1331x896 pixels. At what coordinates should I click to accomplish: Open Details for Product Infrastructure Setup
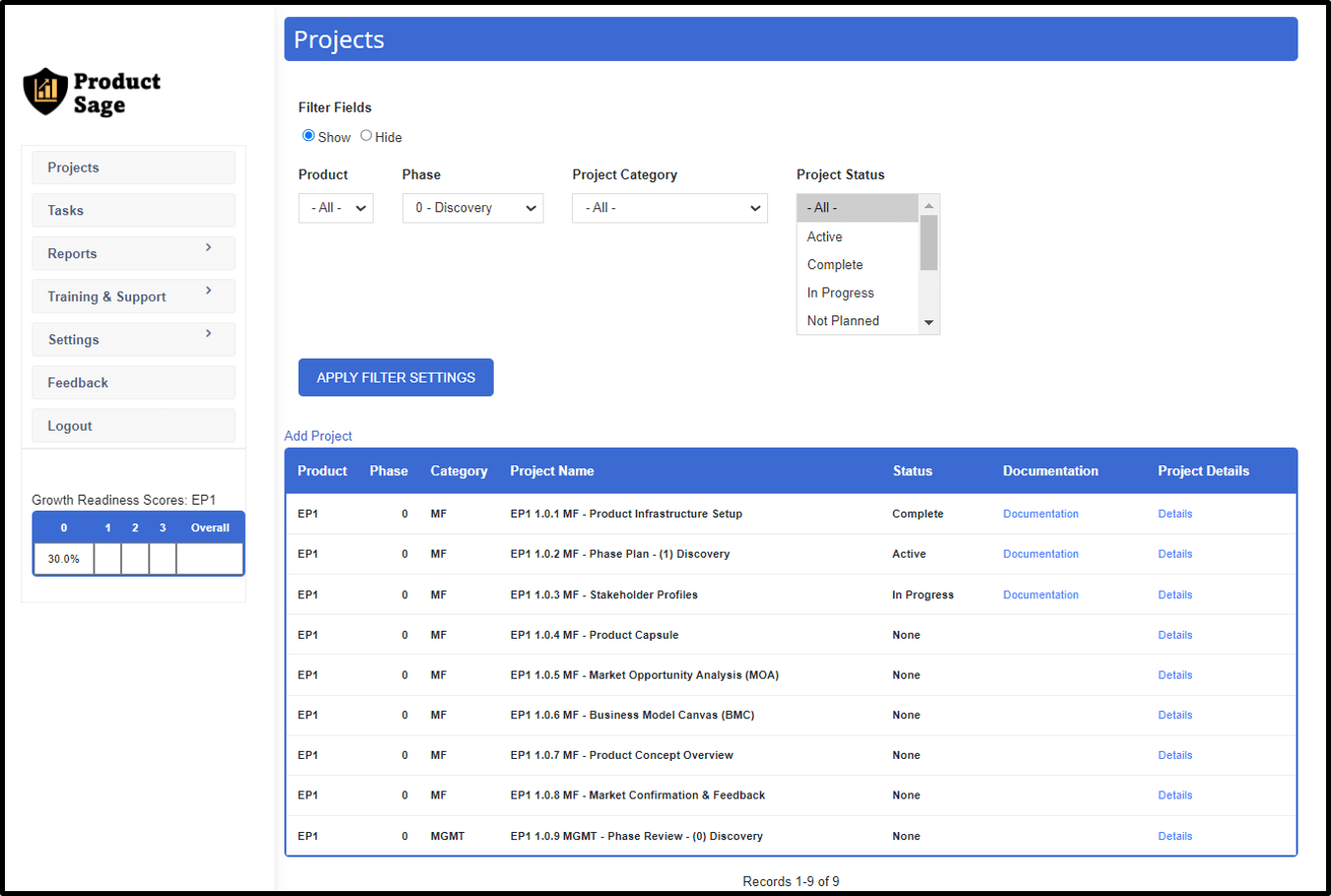1175,514
